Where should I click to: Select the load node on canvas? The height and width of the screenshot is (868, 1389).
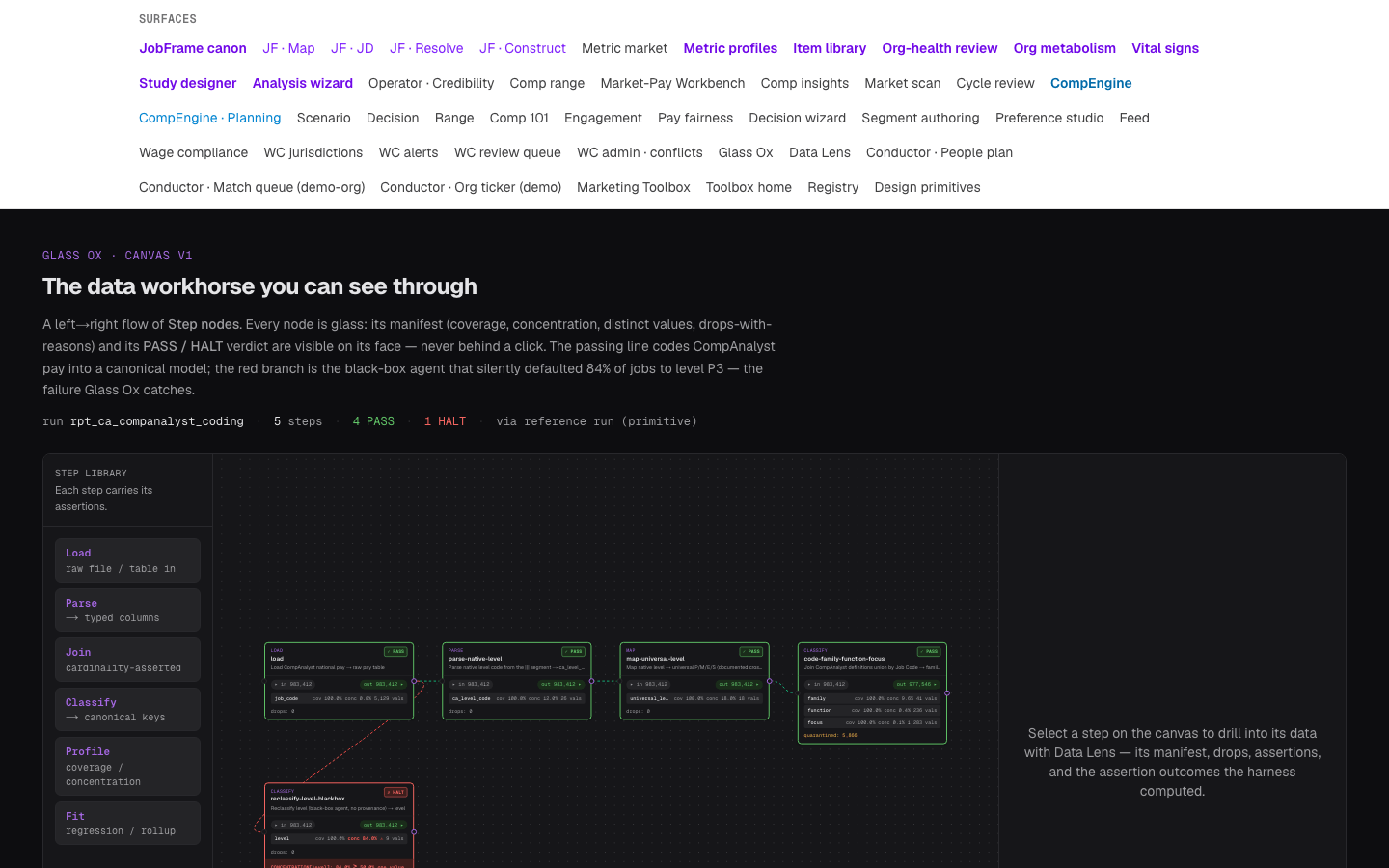pos(339,681)
